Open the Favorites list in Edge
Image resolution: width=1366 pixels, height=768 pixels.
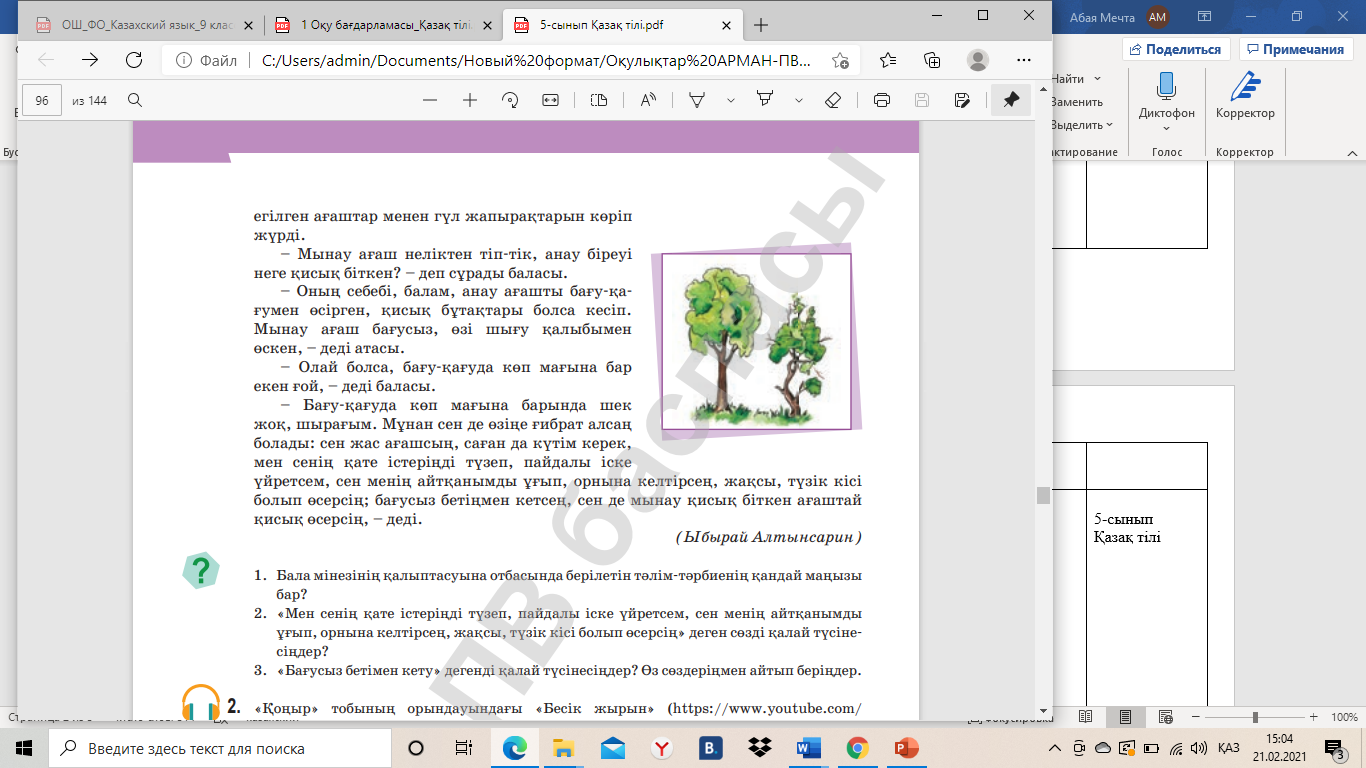click(x=889, y=60)
